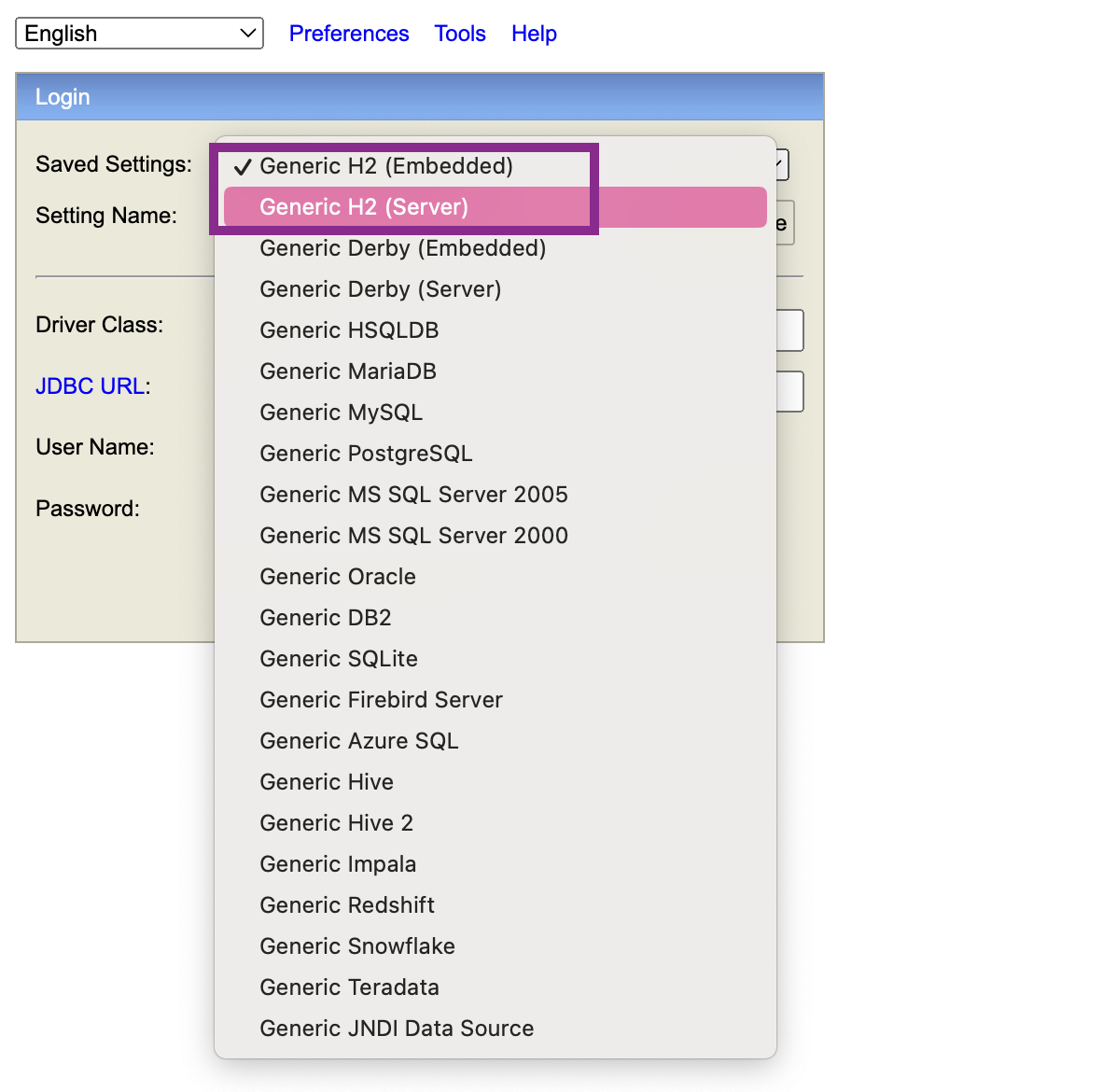Choose Generic Redshift setting
Viewport: 1103px width, 1092px height.
496,904
